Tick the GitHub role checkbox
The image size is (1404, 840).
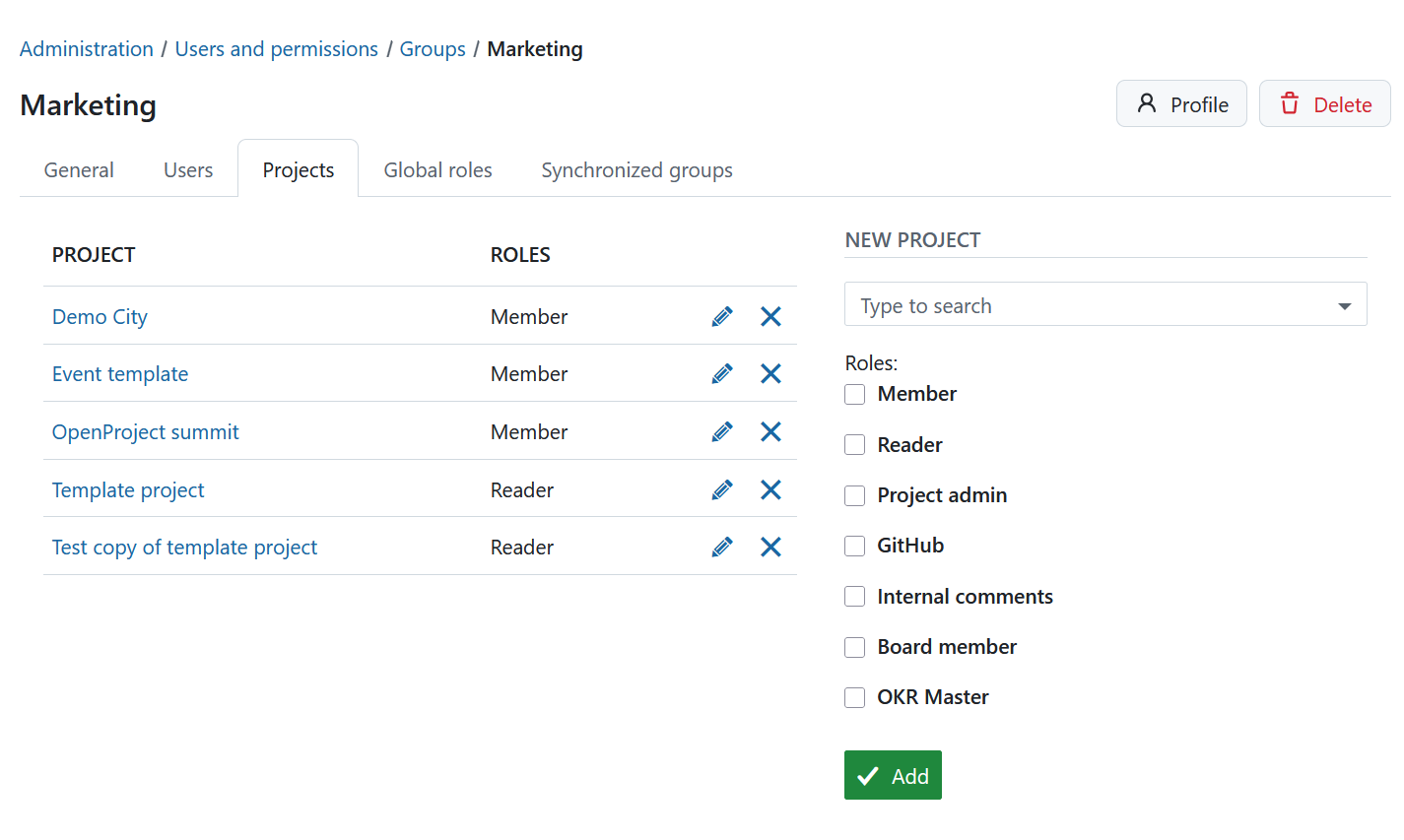point(854,546)
